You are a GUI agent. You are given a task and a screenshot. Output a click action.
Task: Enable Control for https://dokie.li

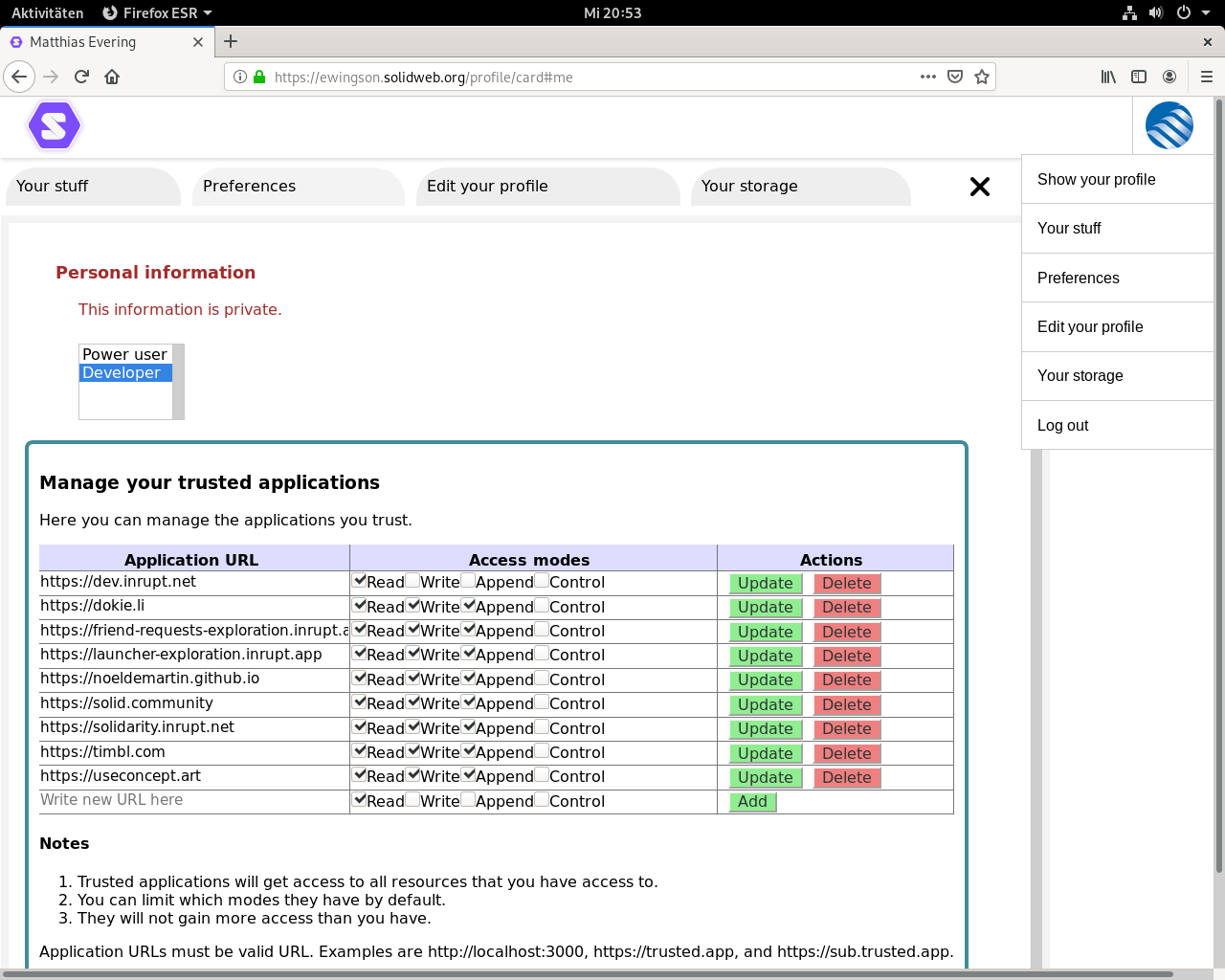(542, 605)
